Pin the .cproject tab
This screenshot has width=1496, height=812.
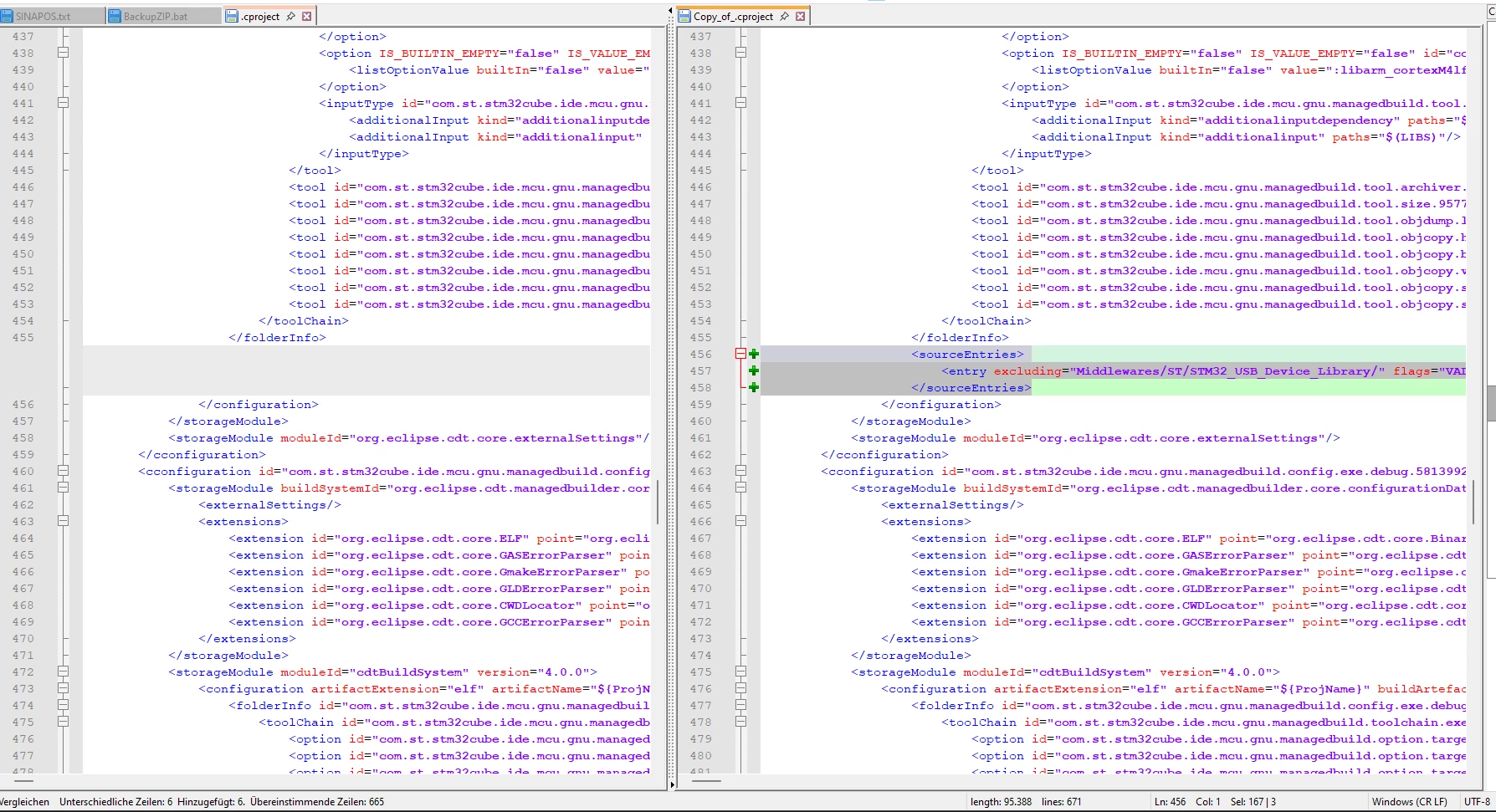(291, 16)
